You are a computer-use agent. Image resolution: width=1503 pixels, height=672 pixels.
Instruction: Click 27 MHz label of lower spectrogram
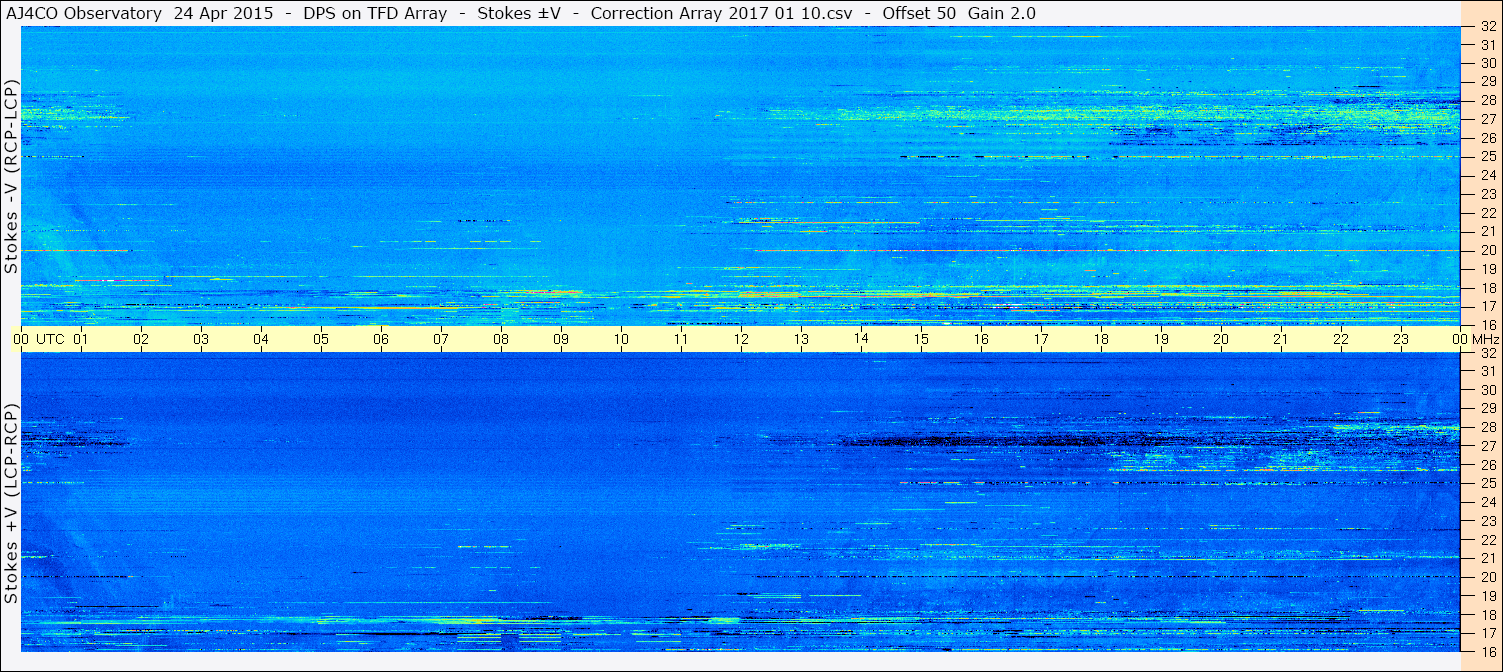tap(1487, 446)
